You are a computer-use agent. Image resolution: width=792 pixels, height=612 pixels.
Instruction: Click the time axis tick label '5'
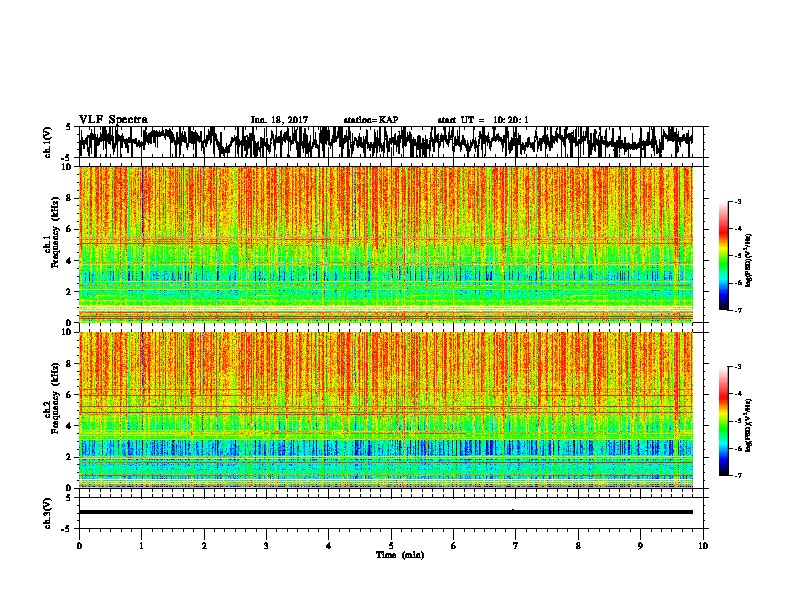click(391, 546)
